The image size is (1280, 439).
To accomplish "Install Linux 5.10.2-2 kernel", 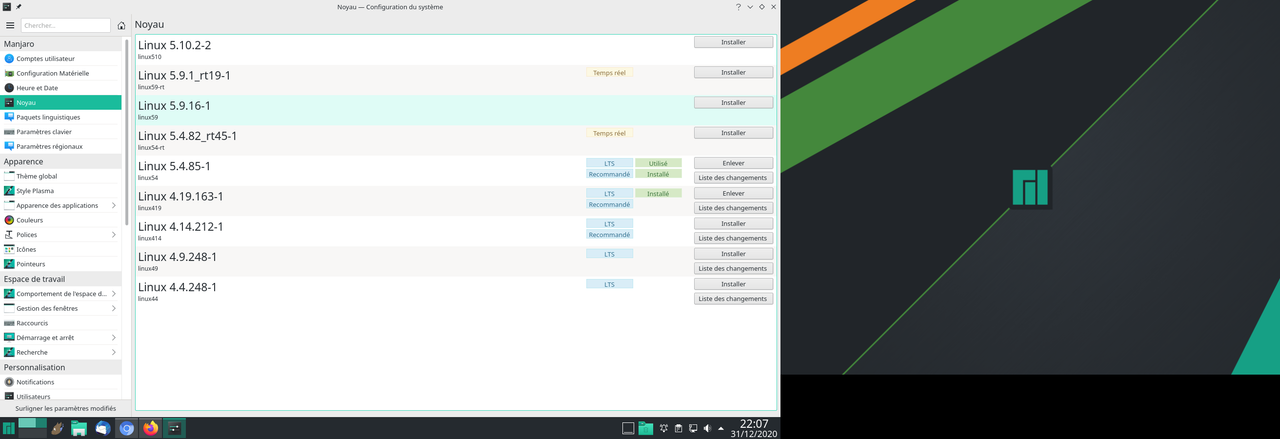I will pyautogui.click(x=733, y=42).
